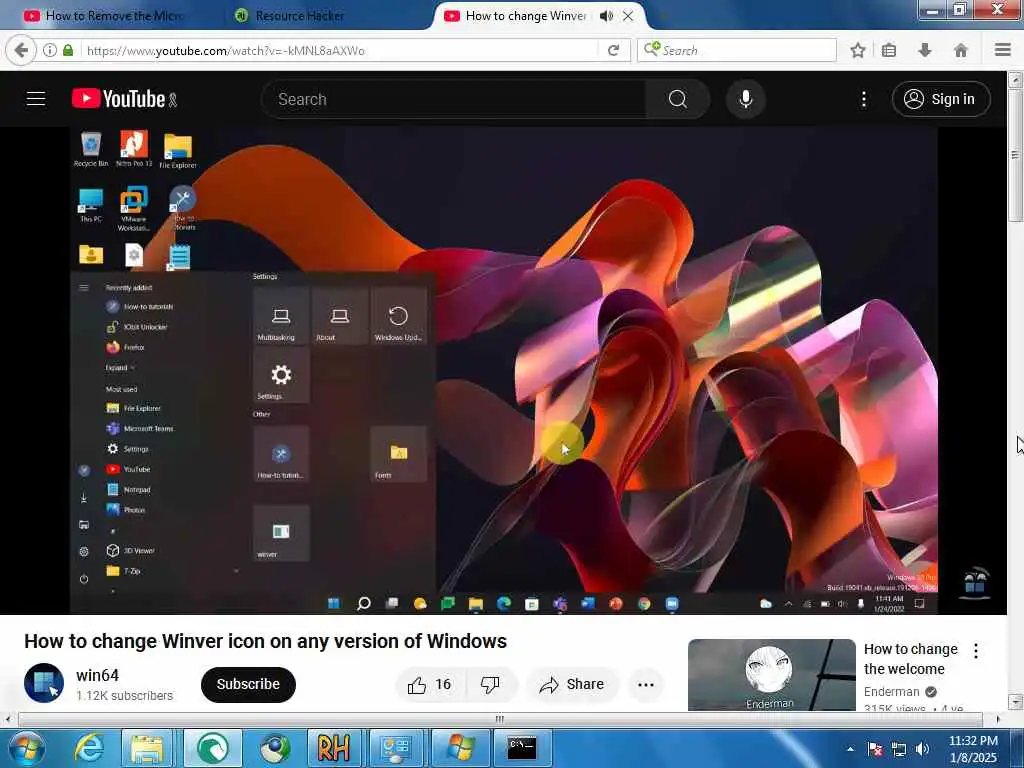Bookmark this page with the star icon
Viewport: 1024px width, 768px height.
(x=857, y=50)
